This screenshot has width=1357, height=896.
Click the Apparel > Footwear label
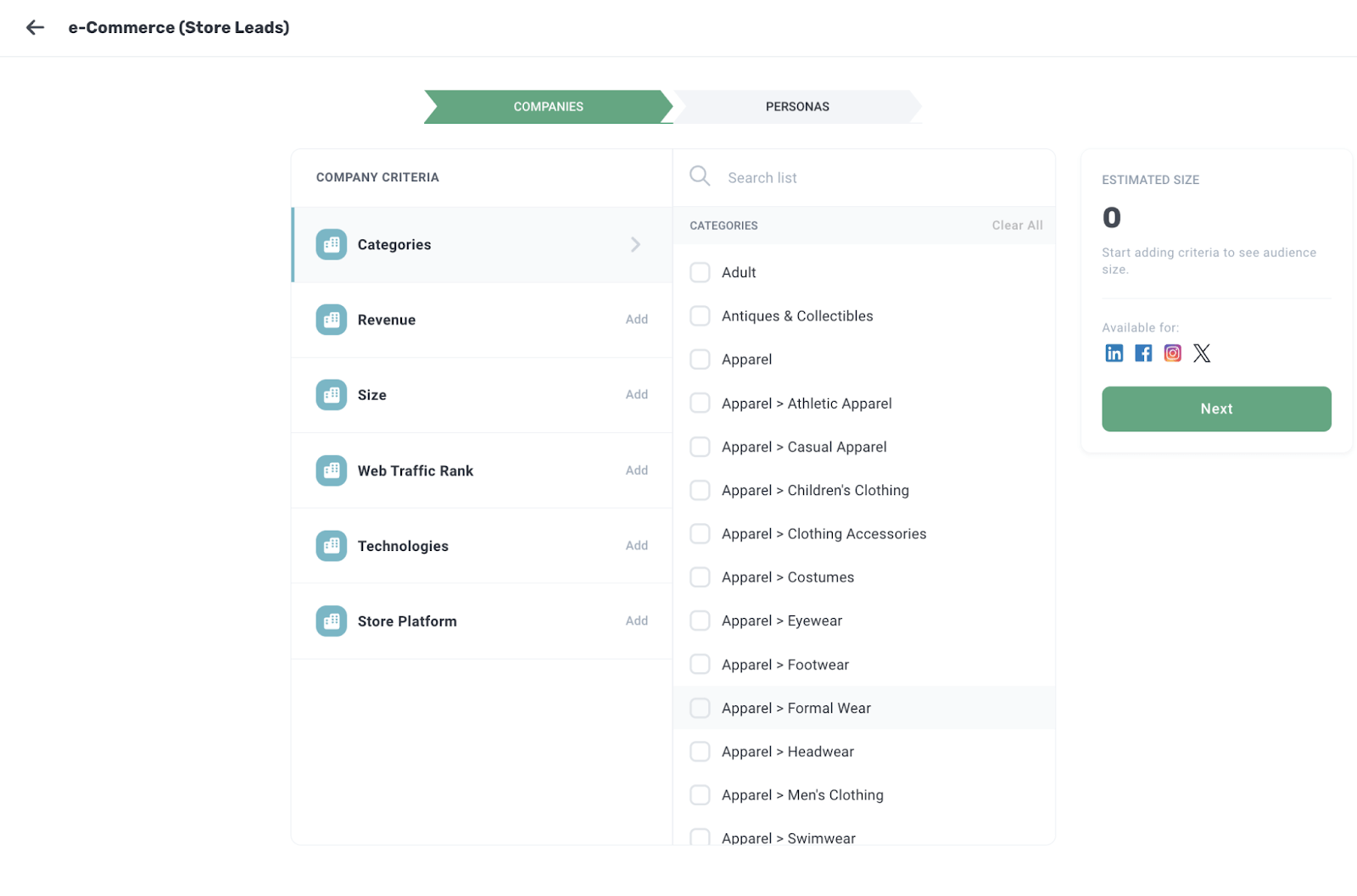pyautogui.click(x=785, y=665)
